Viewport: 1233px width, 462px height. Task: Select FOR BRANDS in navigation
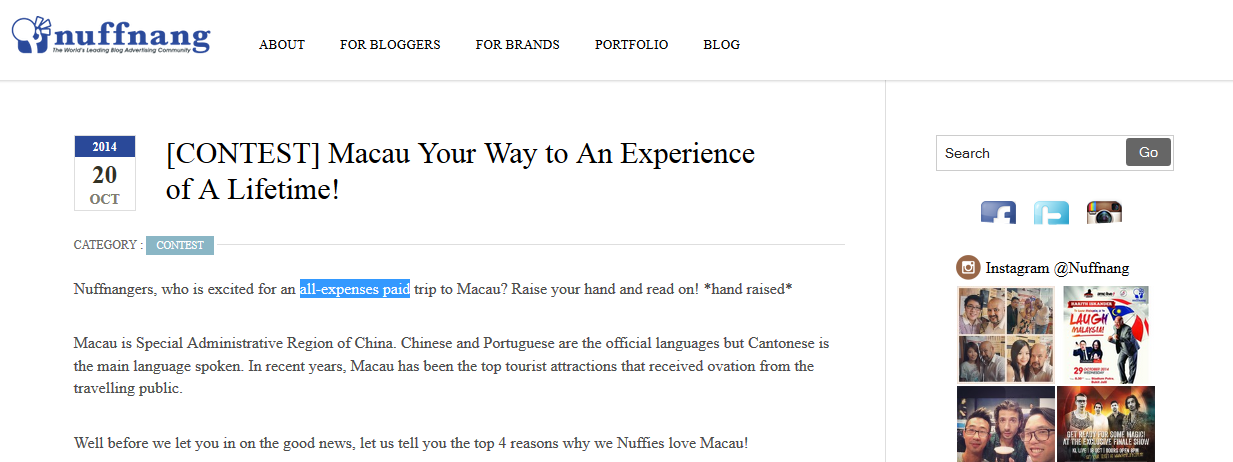pyautogui.click(x=517, y=44)
